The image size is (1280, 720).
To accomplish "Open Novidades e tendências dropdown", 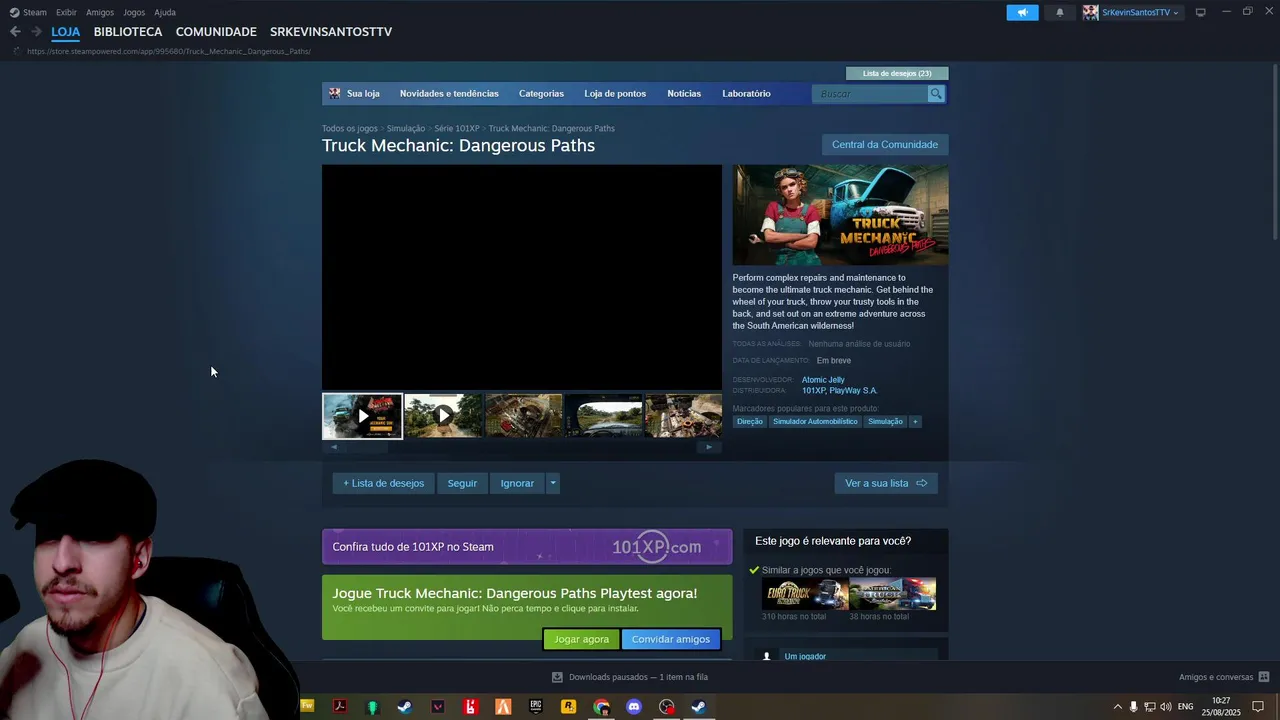I will (449, 94).
